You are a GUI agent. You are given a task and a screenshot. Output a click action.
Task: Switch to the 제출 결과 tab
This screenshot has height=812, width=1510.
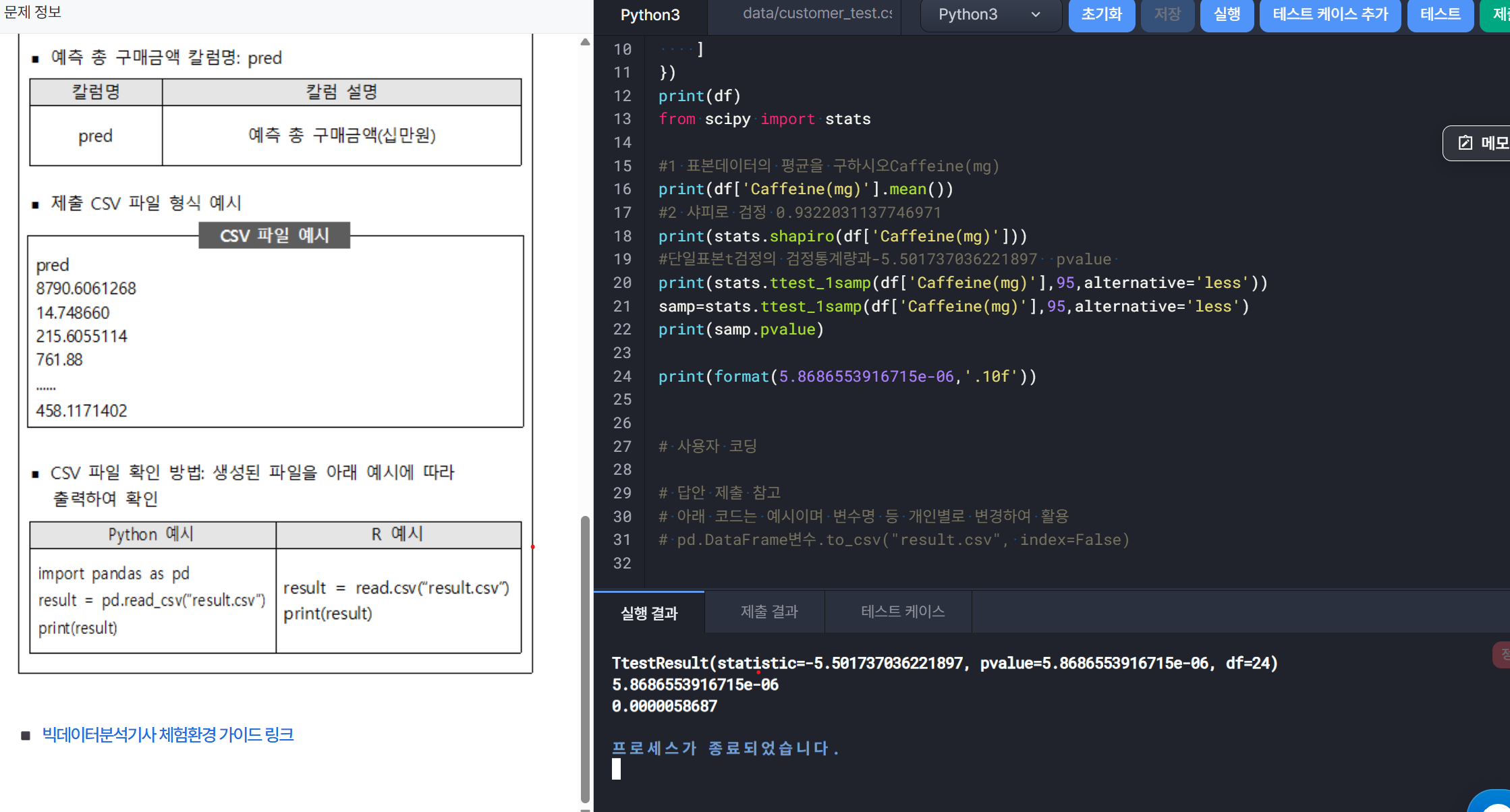coord(768,612)
